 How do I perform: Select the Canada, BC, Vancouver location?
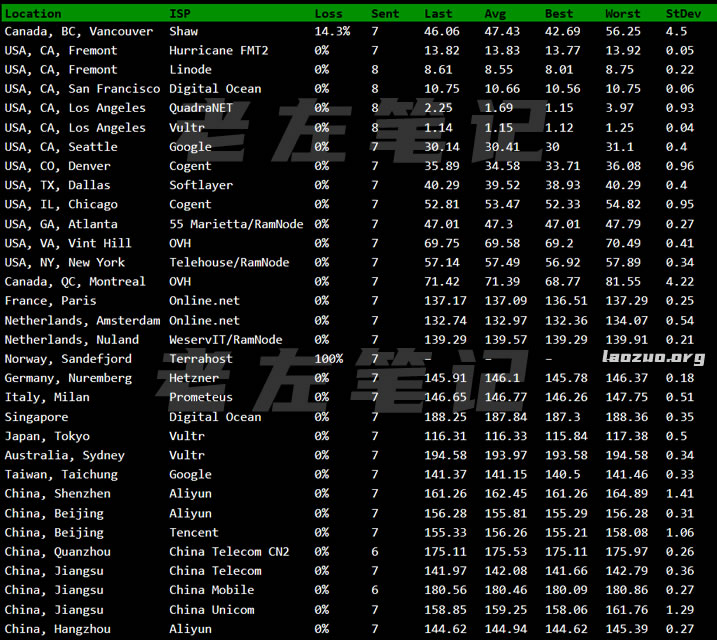[x=79, y=32]
